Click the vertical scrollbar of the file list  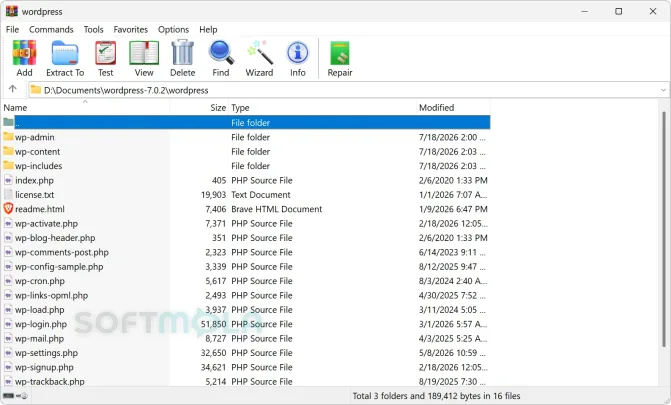point(665,231)
